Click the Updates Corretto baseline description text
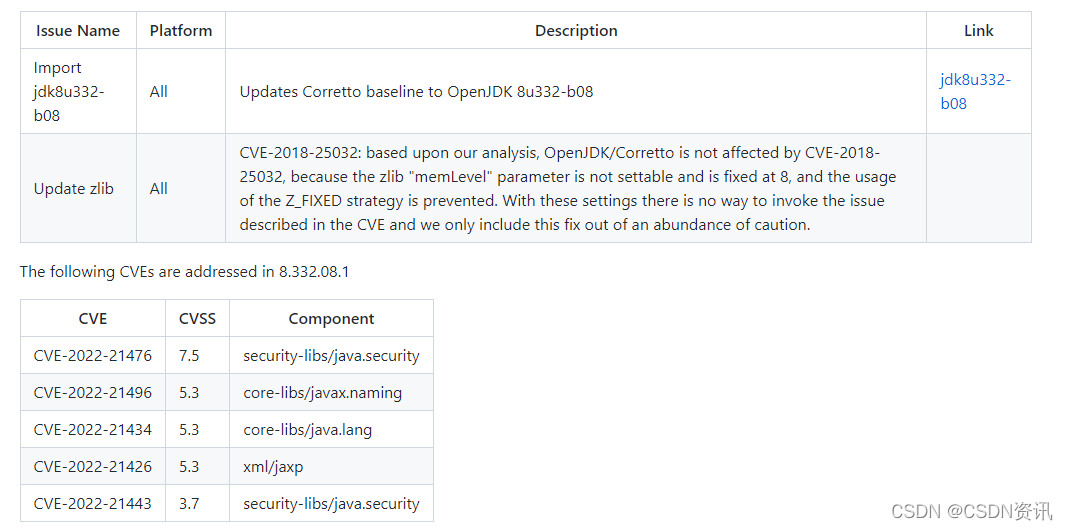 tap(416, 92)
